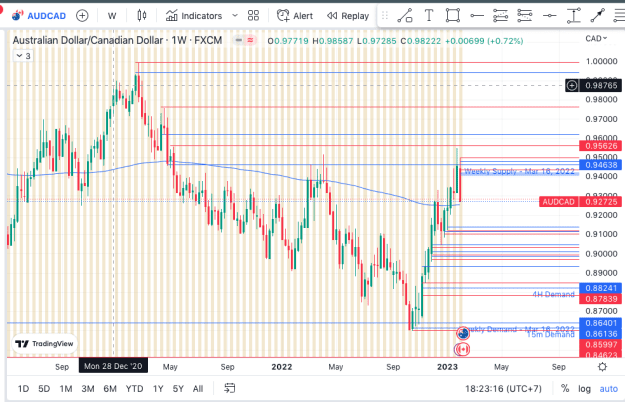Screen dimensions: 625x402
Task: Select the 4H Demand zone label
Action: pos(554,294)
